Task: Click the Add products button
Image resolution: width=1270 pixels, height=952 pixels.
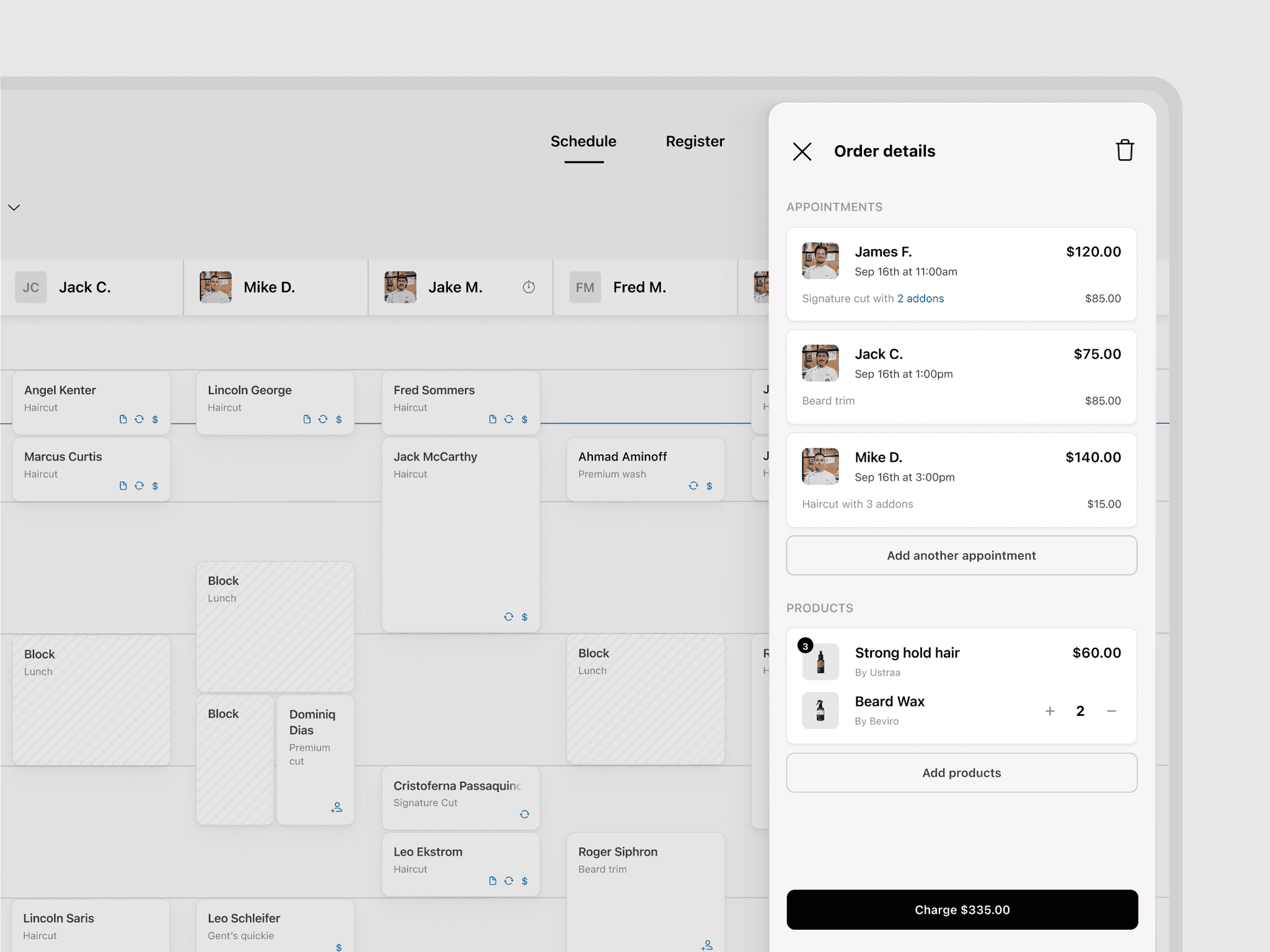Action: click(961, 773)
